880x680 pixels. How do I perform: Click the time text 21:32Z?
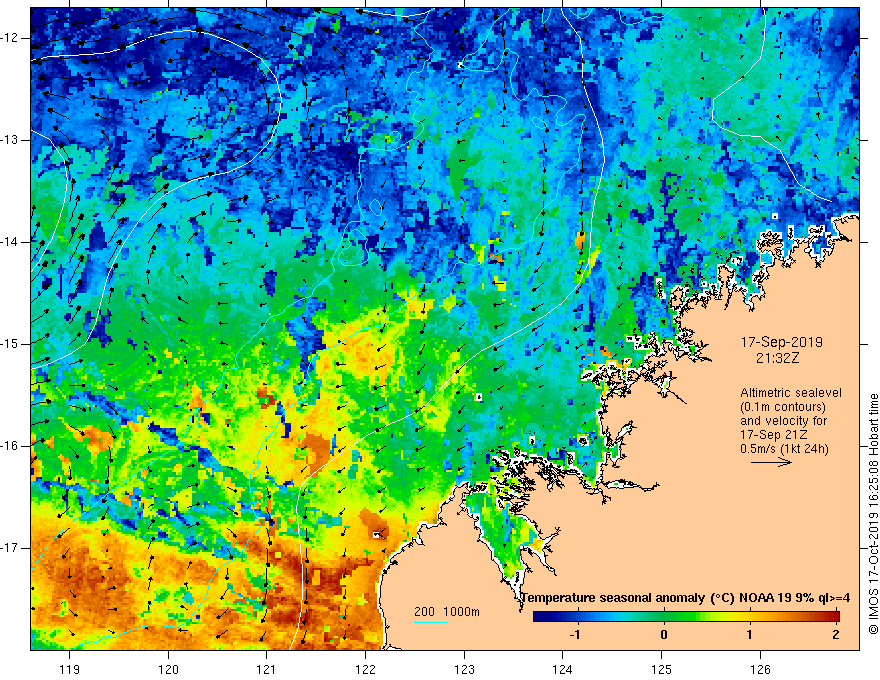(x=777, y=357)
